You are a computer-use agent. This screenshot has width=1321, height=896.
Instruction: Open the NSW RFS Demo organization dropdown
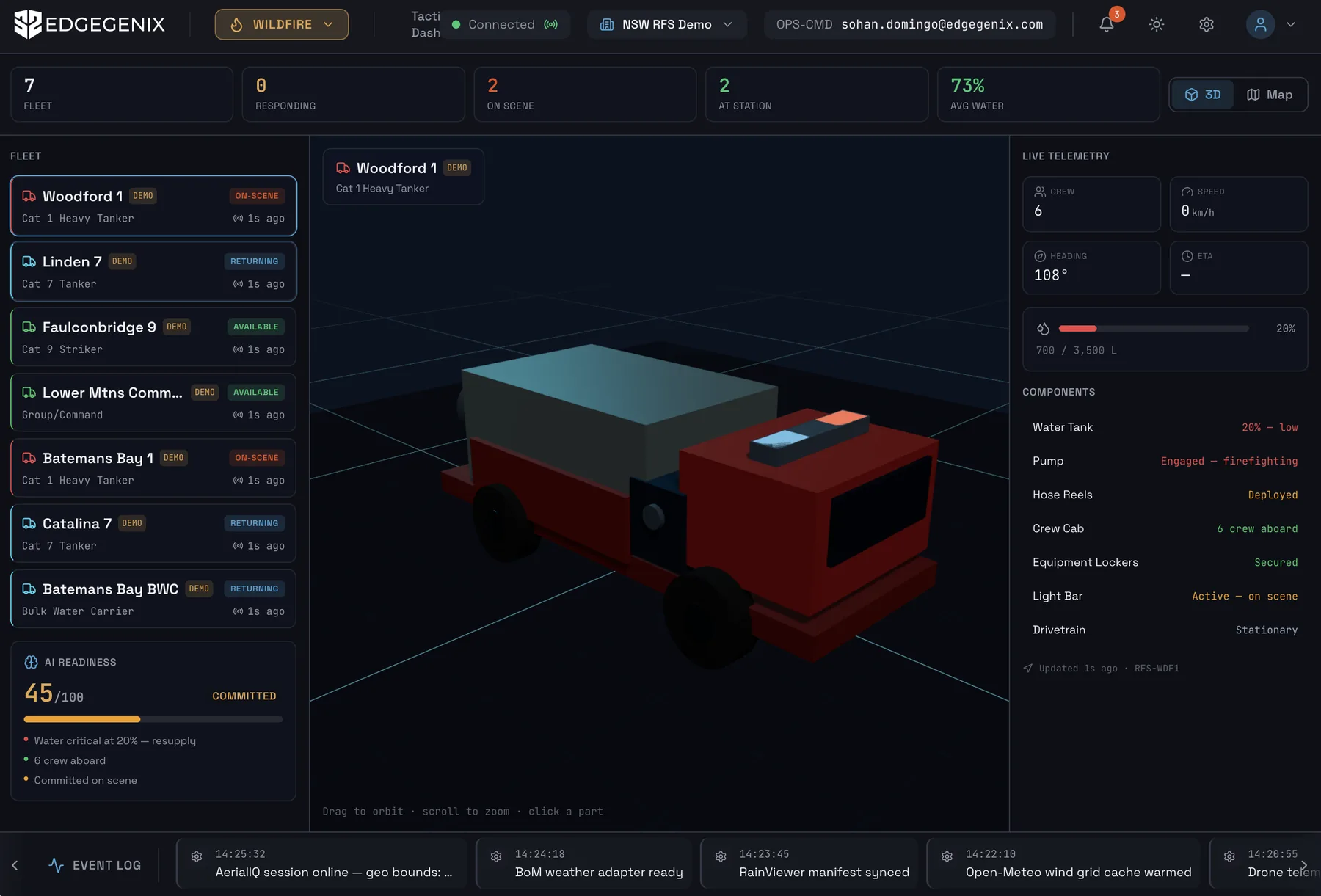tap(666, 24)
